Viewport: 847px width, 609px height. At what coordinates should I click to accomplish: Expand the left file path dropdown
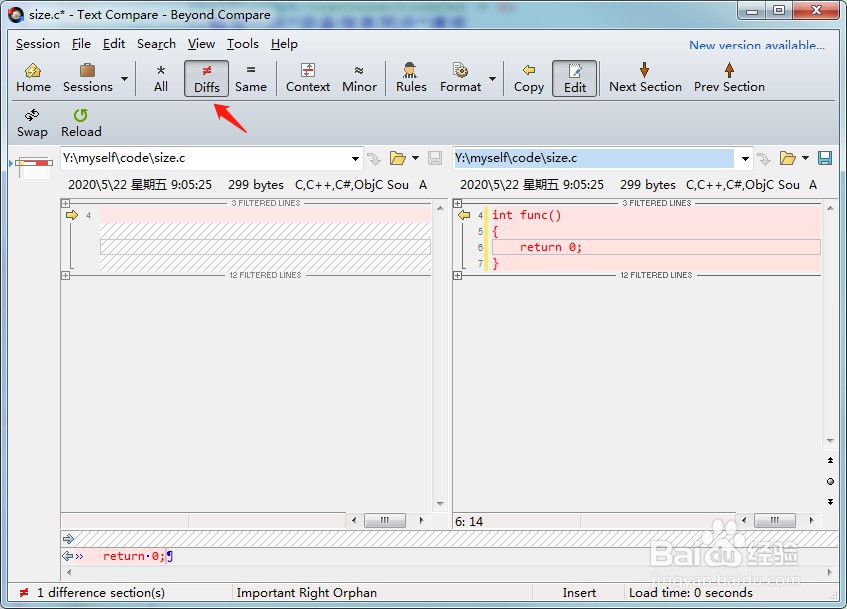(355, 158)
